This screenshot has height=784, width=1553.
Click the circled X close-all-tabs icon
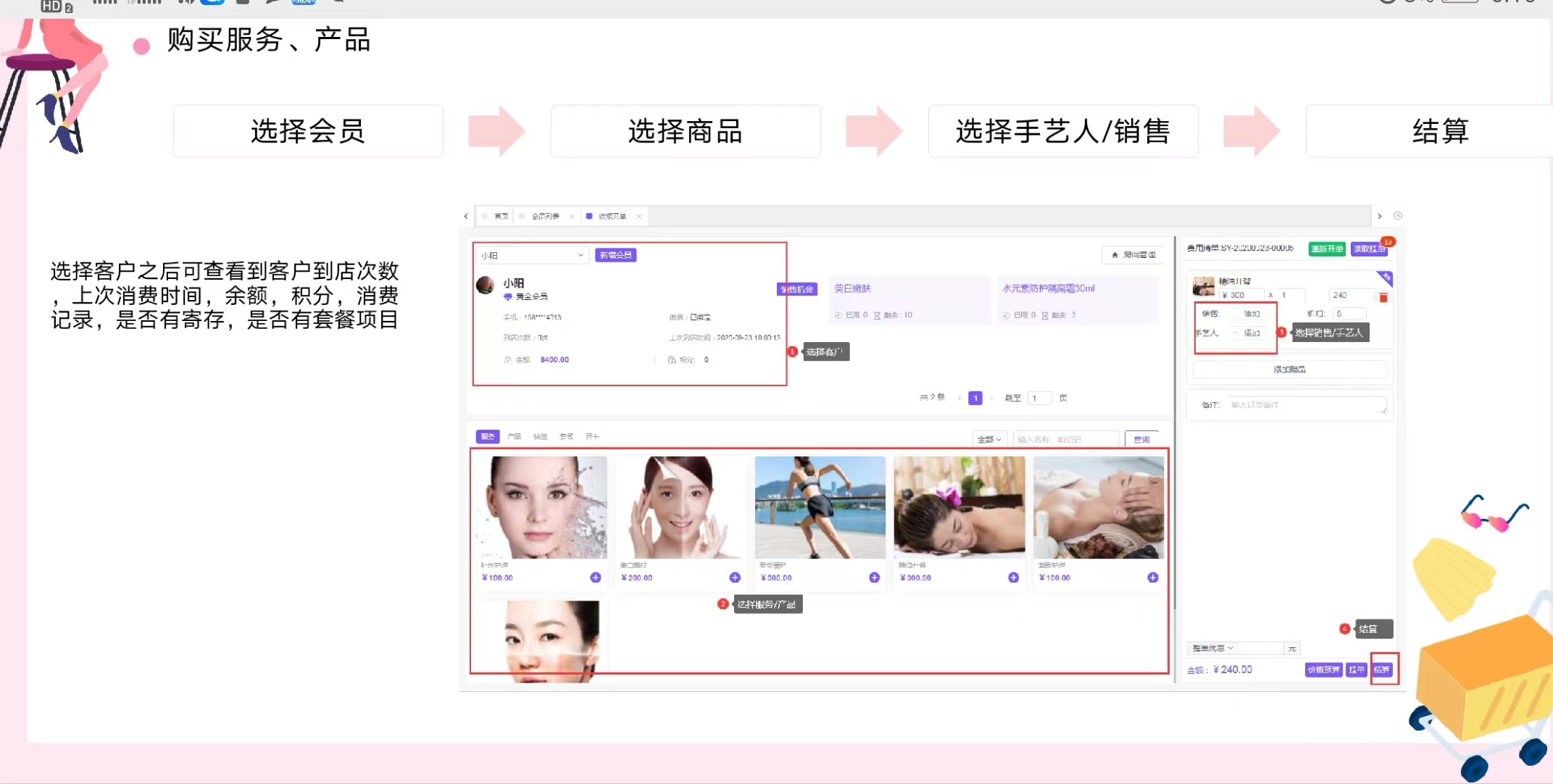pos(1398,216)
